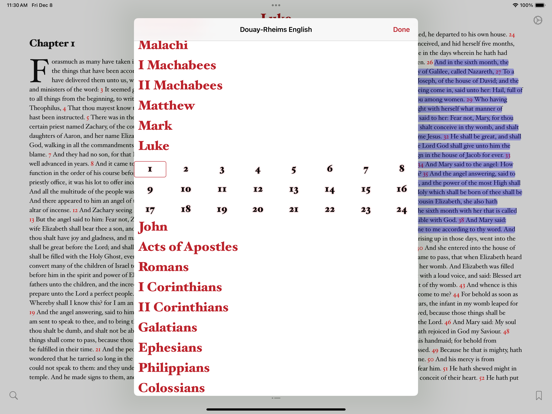The height and width of the screenshot is (414, 552).
Task: Tap the bookmark icon
Action: coord(539,395)
